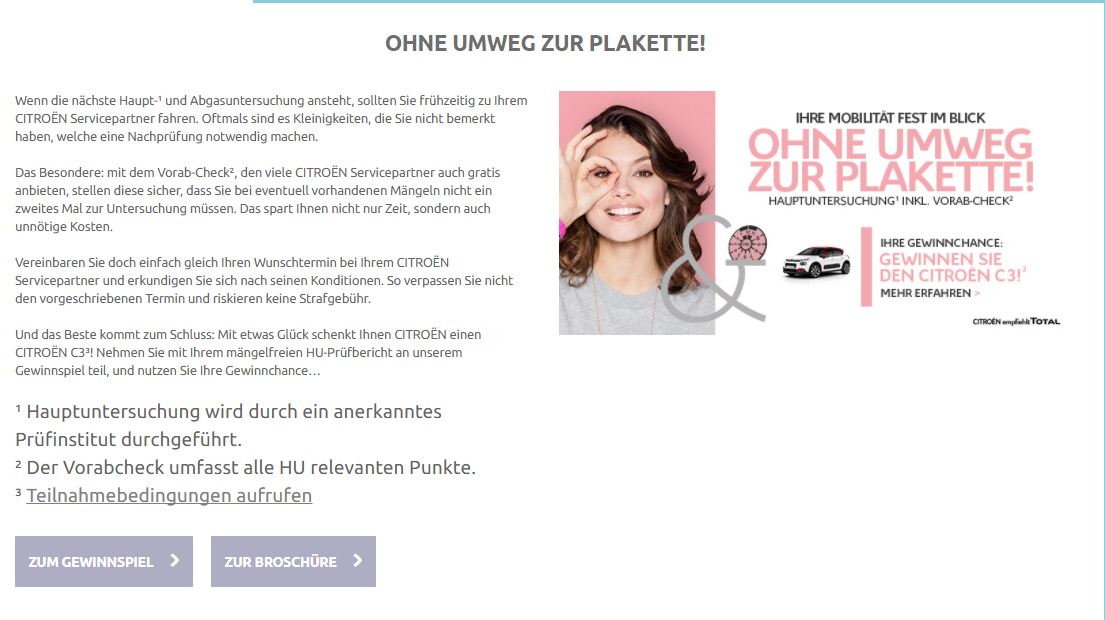This screenshot has height=620, width=1105.
Task: Click the pink HU-Plakette badge icon
Action: click(747, 243)
